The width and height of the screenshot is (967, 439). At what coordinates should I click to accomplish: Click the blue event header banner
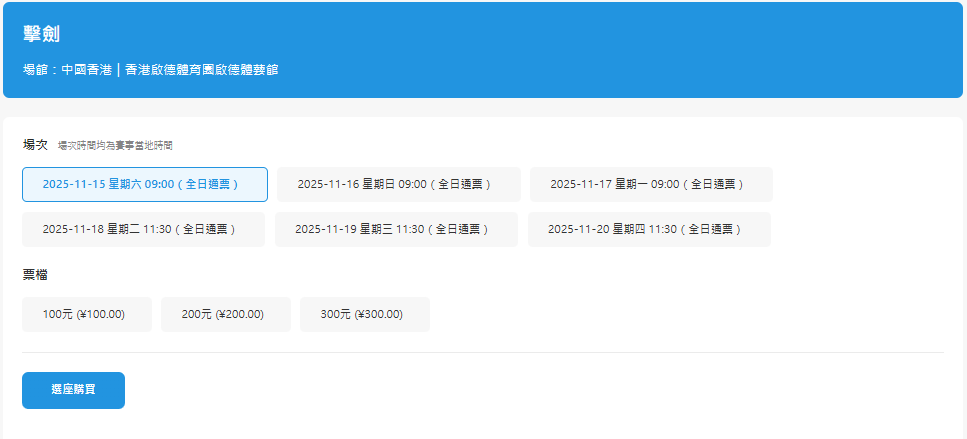600,50
